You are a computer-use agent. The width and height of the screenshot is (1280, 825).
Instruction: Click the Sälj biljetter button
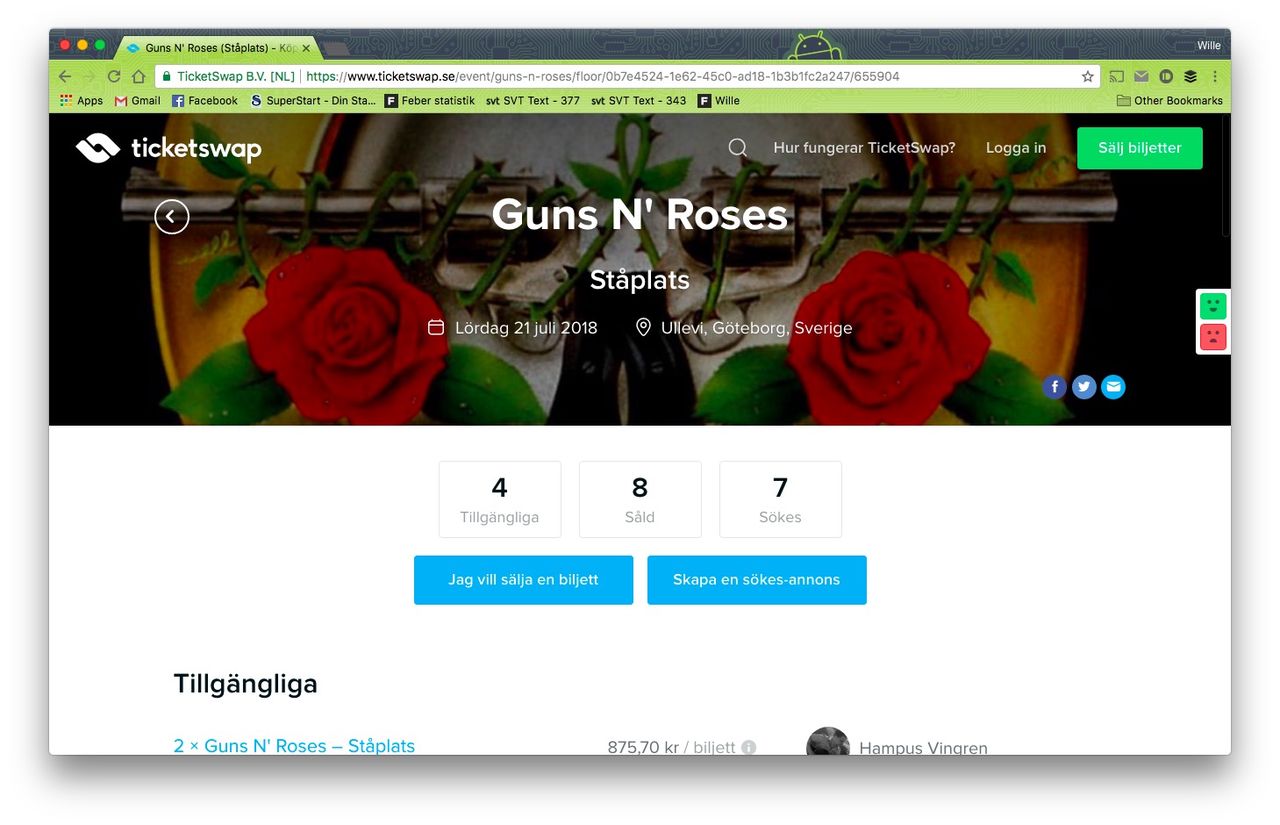[1140, 148]
